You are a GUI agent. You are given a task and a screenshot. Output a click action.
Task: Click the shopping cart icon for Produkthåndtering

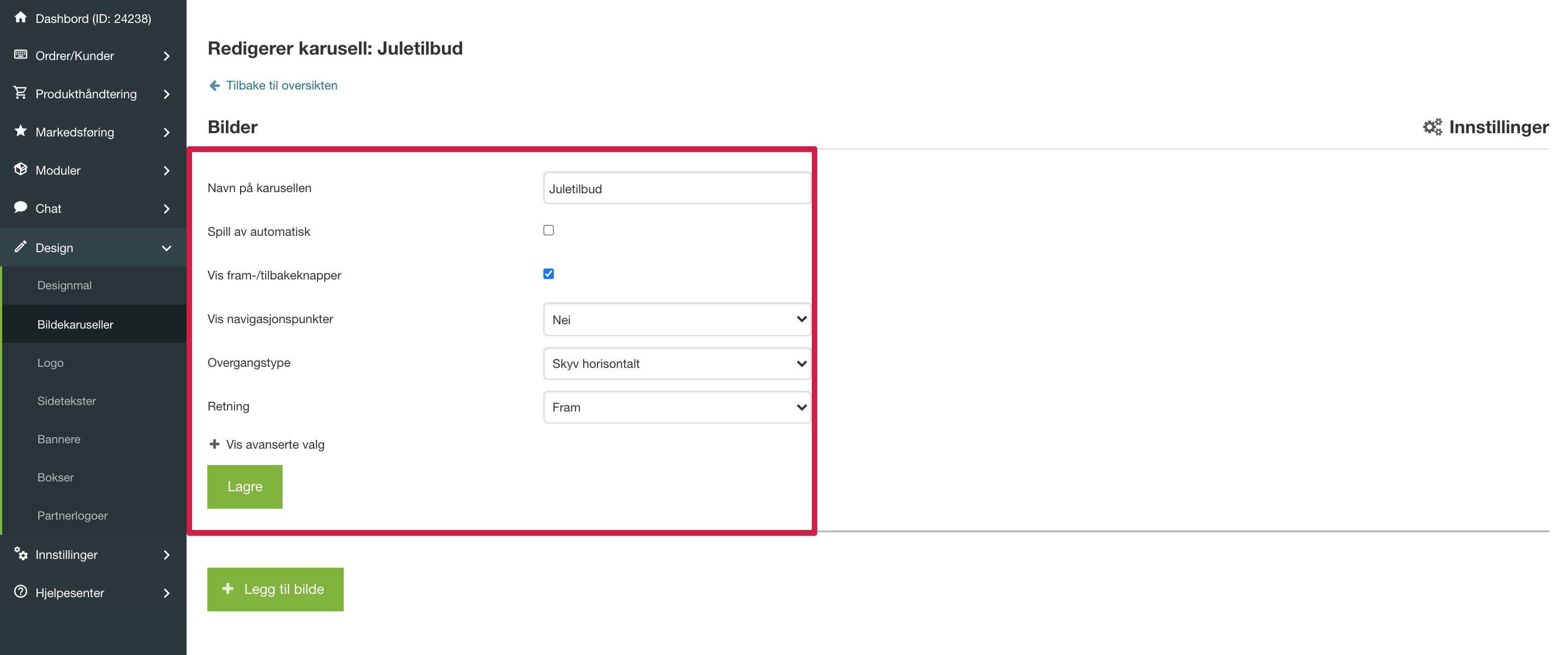(x=21, y=93)
